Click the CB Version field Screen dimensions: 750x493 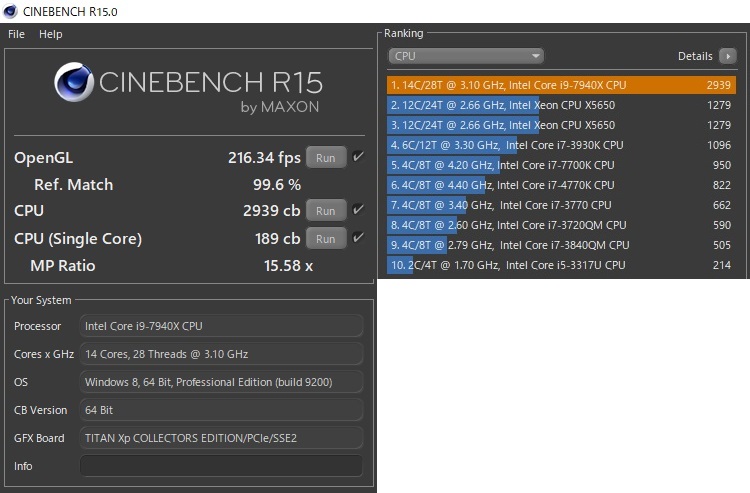point(221,410)
